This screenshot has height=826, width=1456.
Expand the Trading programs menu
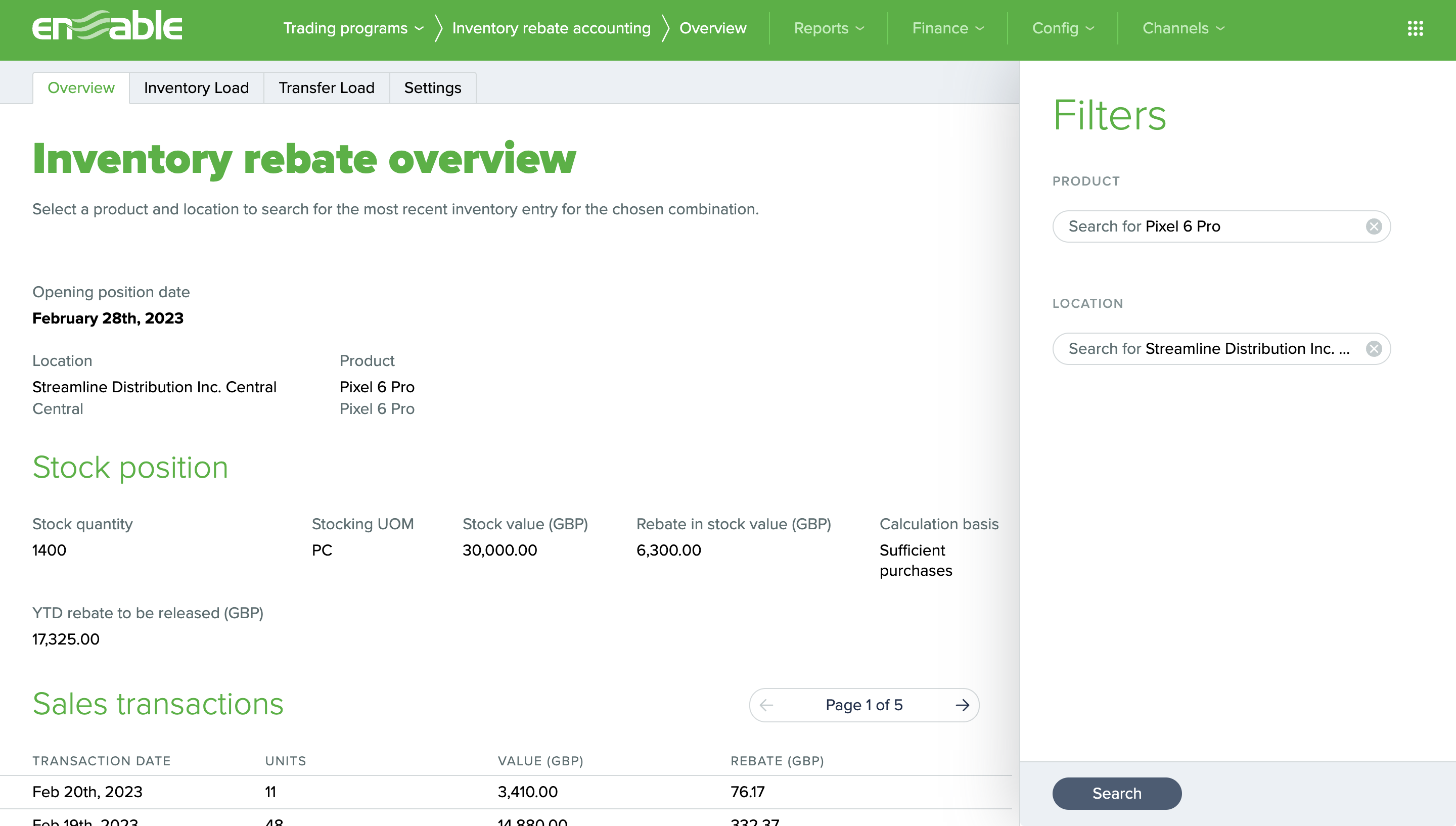(x=353, y=28)
